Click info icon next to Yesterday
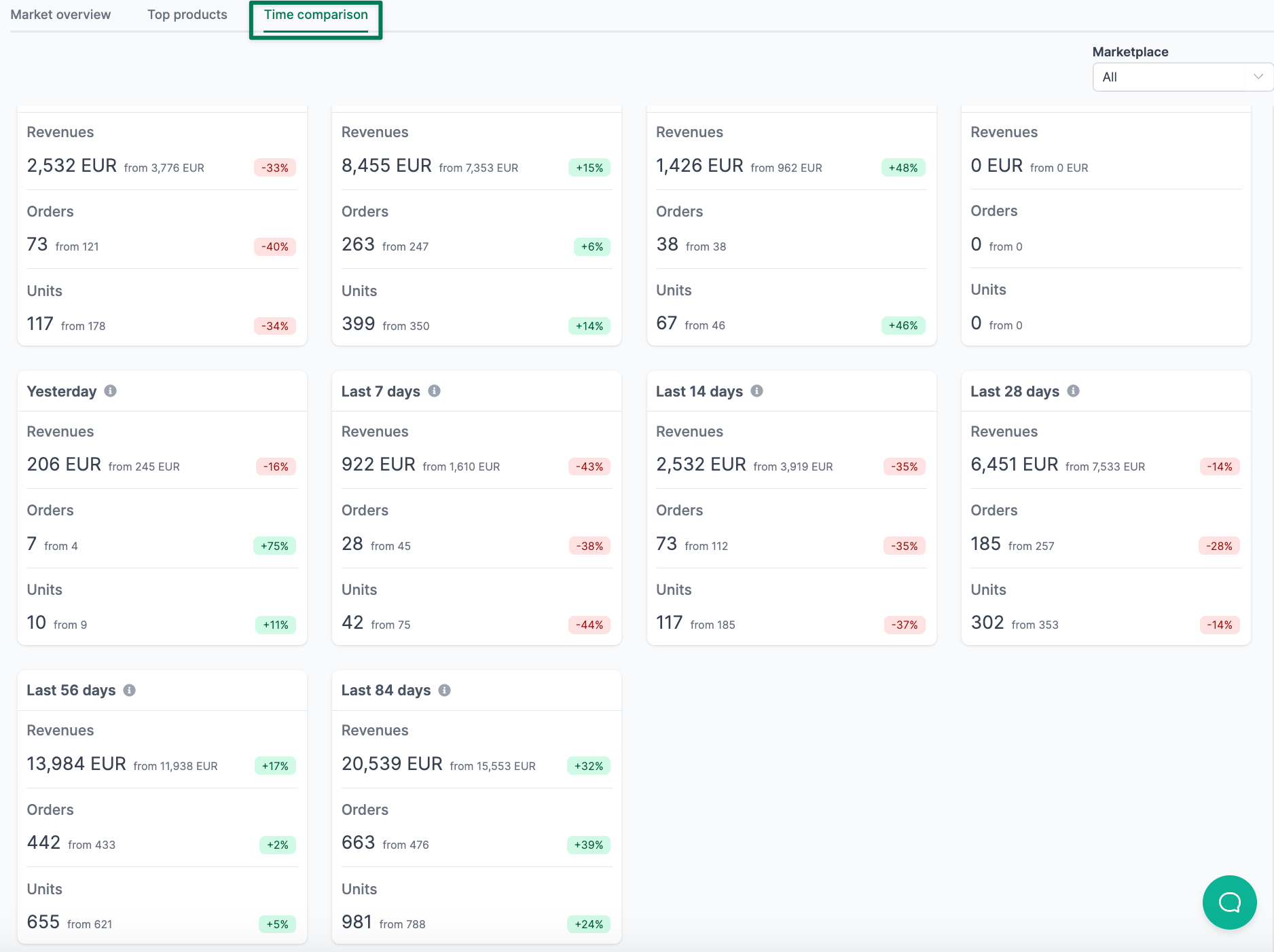Screen dimensions: 1274x952 110,391
